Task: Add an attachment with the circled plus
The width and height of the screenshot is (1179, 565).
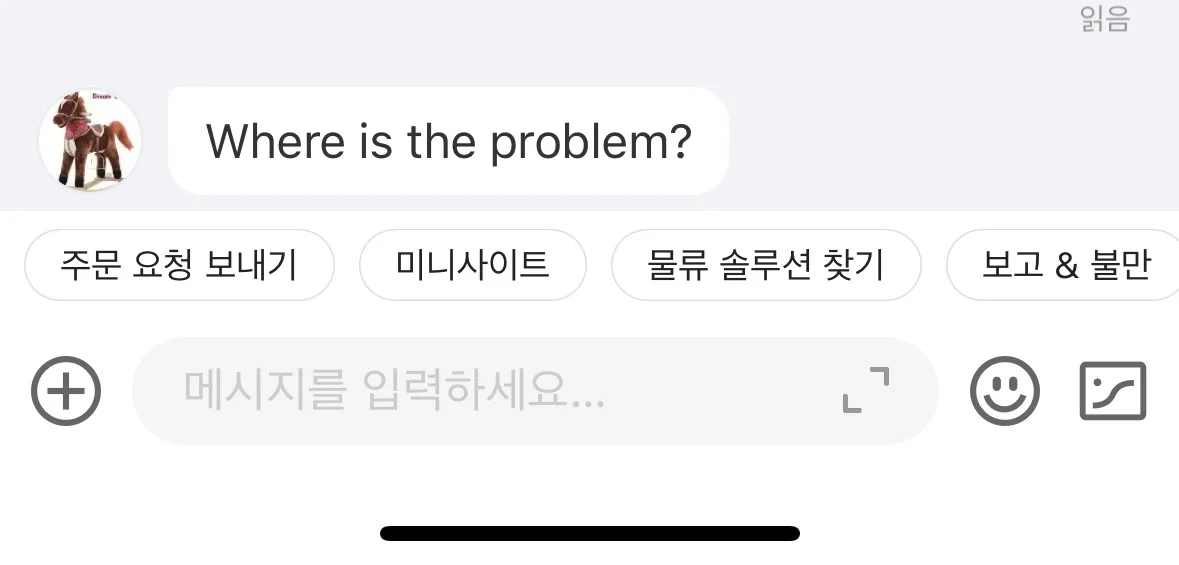Action: 66,390
